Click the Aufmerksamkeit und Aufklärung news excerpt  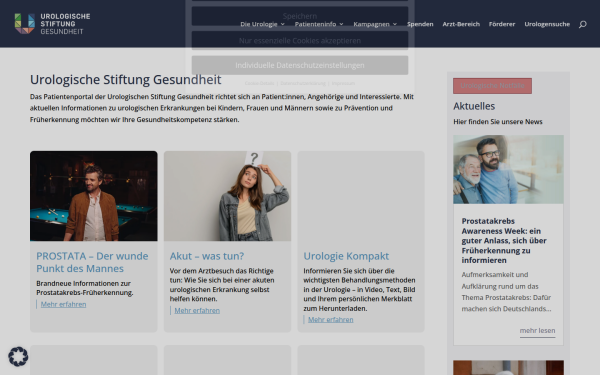point(506,292)
